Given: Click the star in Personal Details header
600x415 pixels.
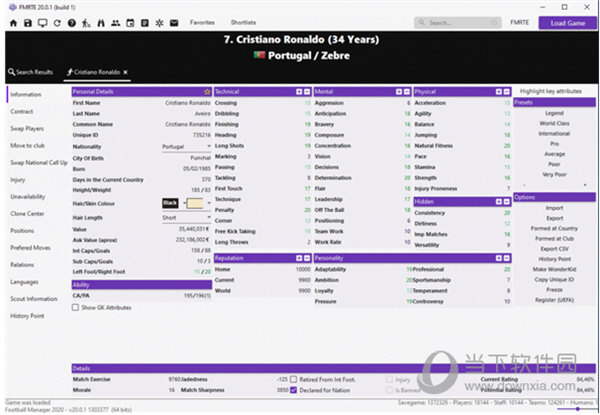Looking at the screenshot, I should coord(207,91).
